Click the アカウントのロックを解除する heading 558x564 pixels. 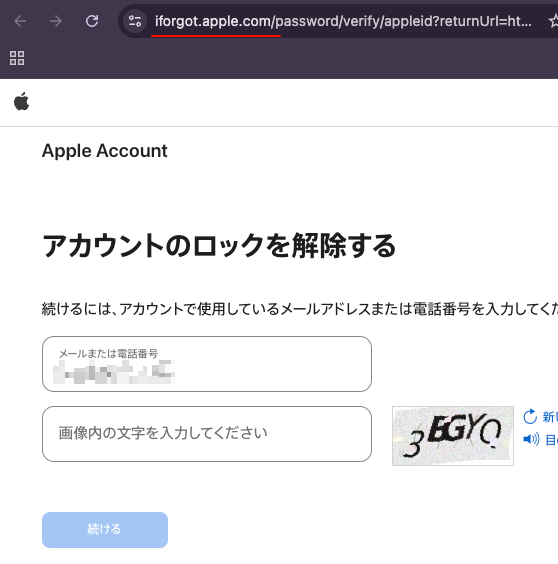[219, 246]
